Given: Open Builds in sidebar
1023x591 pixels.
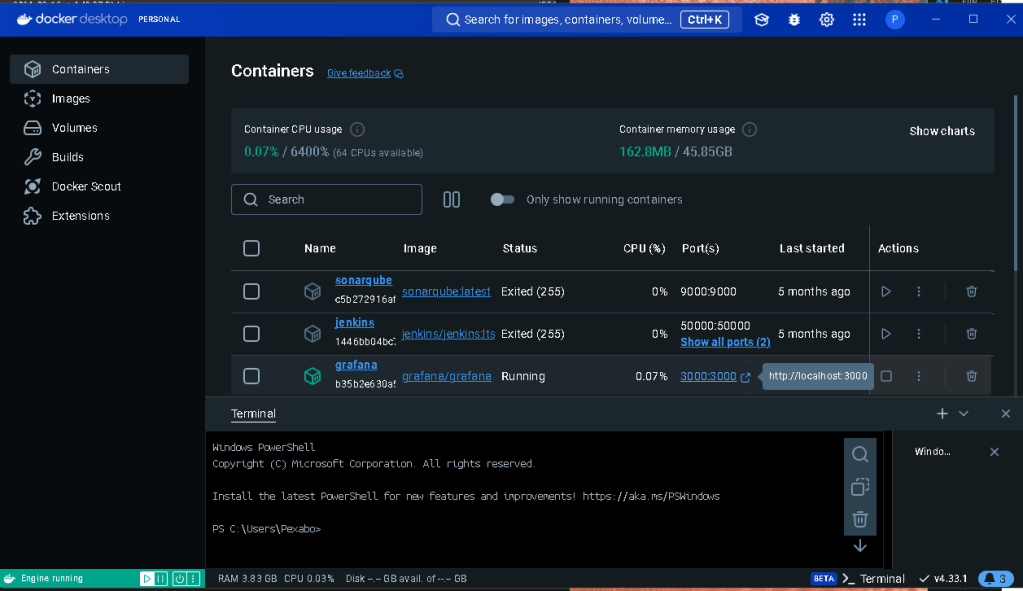Looking at the screenshot, I should click(99, 157).
